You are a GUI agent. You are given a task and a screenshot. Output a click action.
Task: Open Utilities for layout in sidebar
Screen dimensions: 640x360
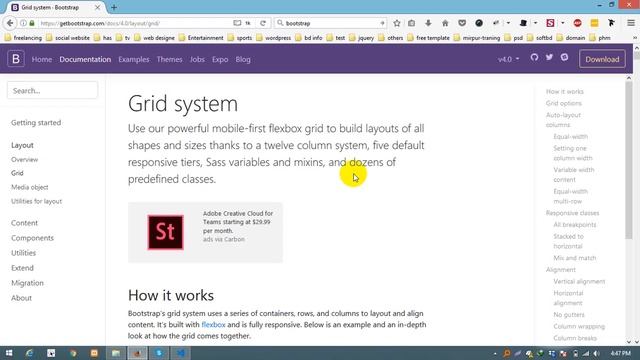(36, 201)
